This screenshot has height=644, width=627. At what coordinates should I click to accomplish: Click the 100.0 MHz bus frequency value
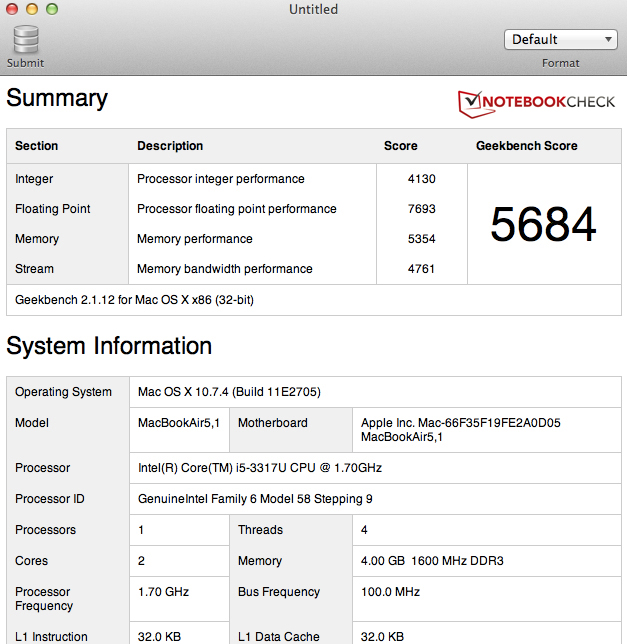390,592
